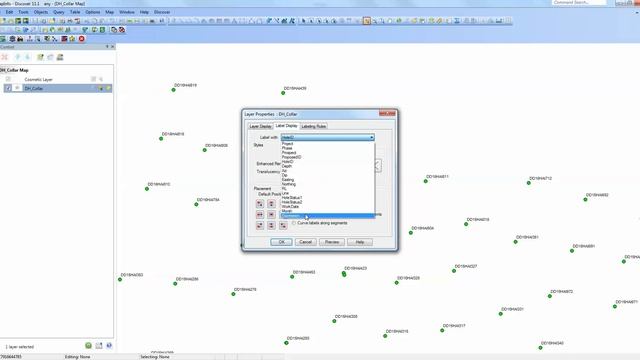Choose Dip in label field list
The height and width of the screenshot is (360, 640).
(328, 175)
